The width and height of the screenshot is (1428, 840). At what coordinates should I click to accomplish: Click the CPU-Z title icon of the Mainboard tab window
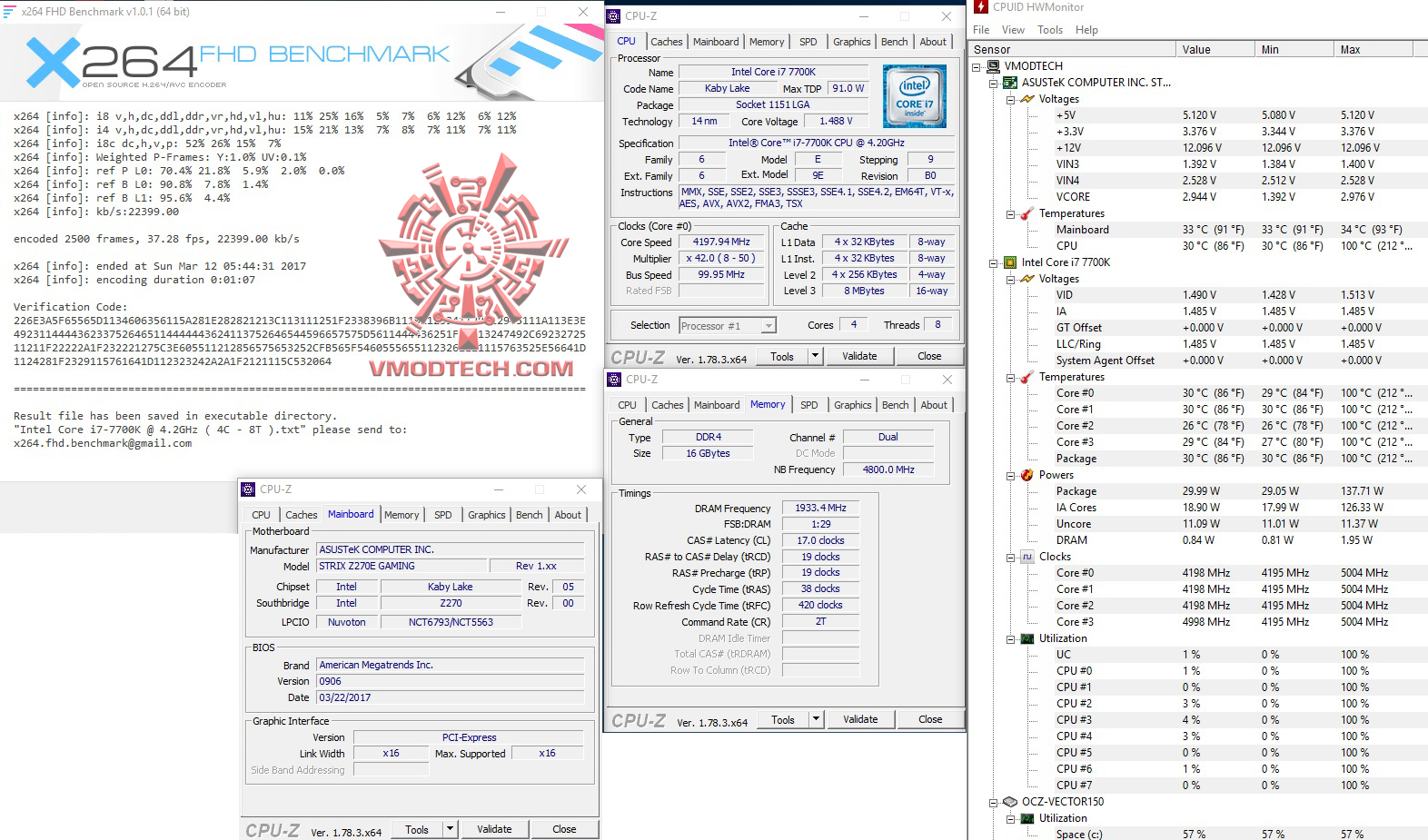tap(249, 489)
